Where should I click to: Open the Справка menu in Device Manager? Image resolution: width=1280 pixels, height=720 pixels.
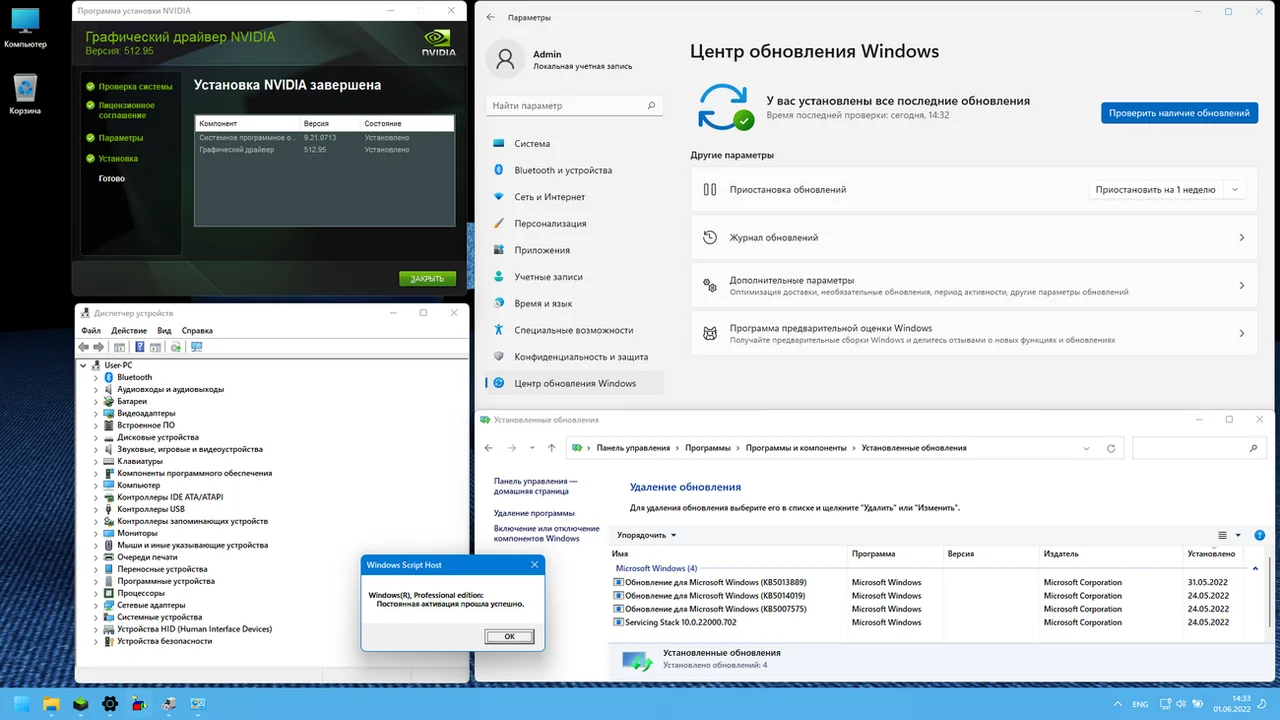[197, 330]
